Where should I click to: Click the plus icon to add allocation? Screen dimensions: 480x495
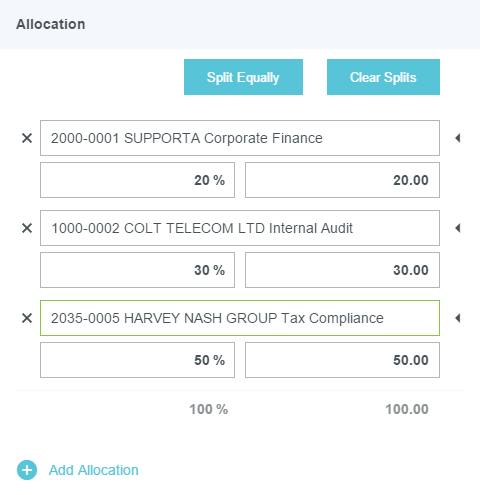tap(27, 470)
